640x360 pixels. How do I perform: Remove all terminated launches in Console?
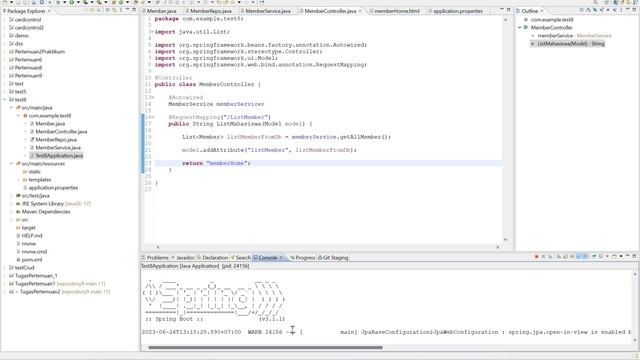[551, 257]
